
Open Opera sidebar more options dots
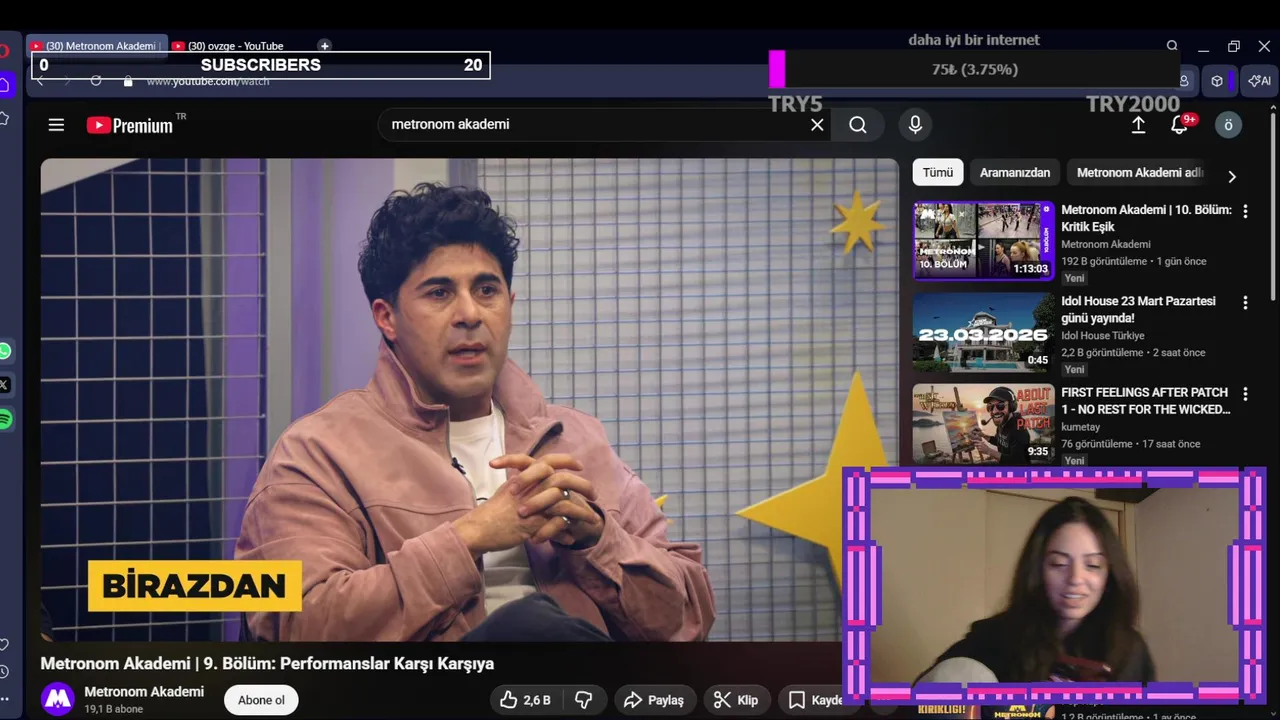(4, 700)
